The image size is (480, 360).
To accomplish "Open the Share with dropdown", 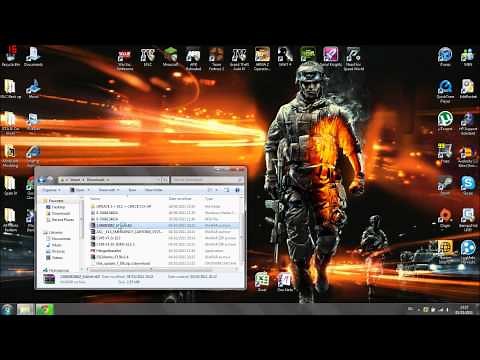I will click(x=108, y=190).
